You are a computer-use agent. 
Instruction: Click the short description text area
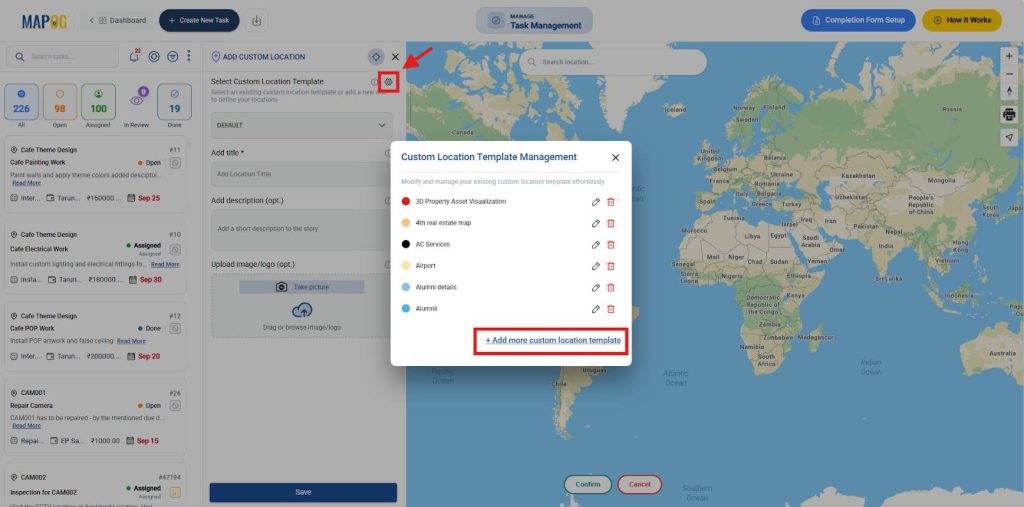(301, 229)
